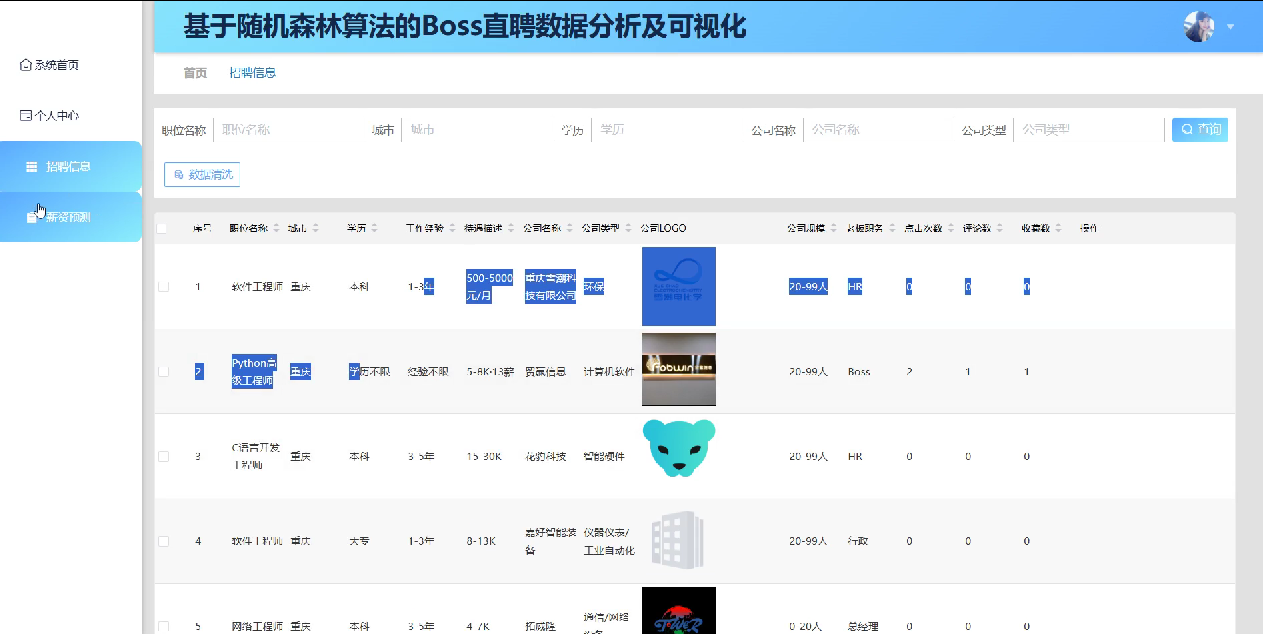Viewport: 1263px width, 634px height.
Task: Click the 数据清洗 button
Action: [x=201, y=174]
